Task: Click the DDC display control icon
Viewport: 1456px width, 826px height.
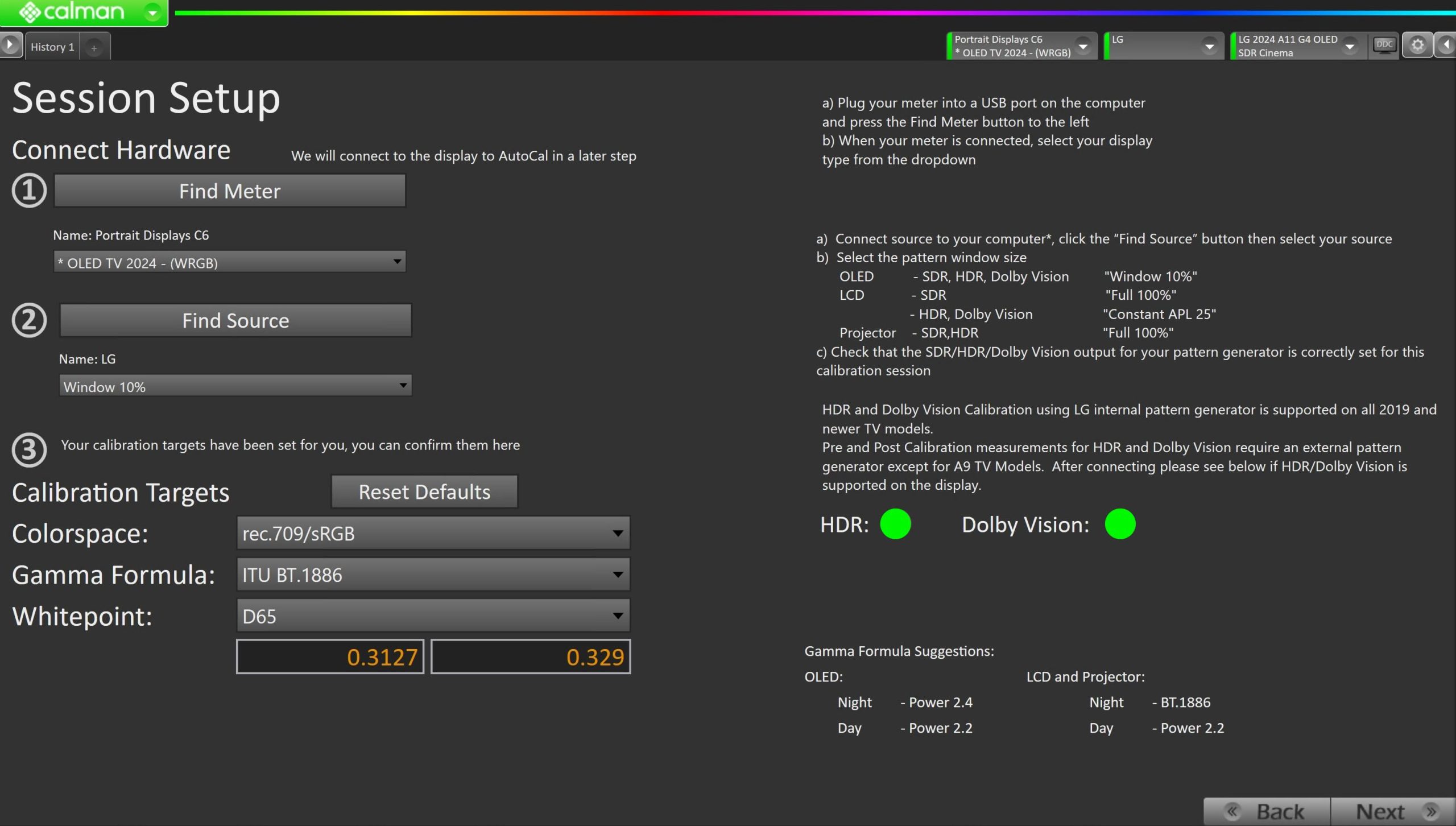Action: tap(1384, 46)
